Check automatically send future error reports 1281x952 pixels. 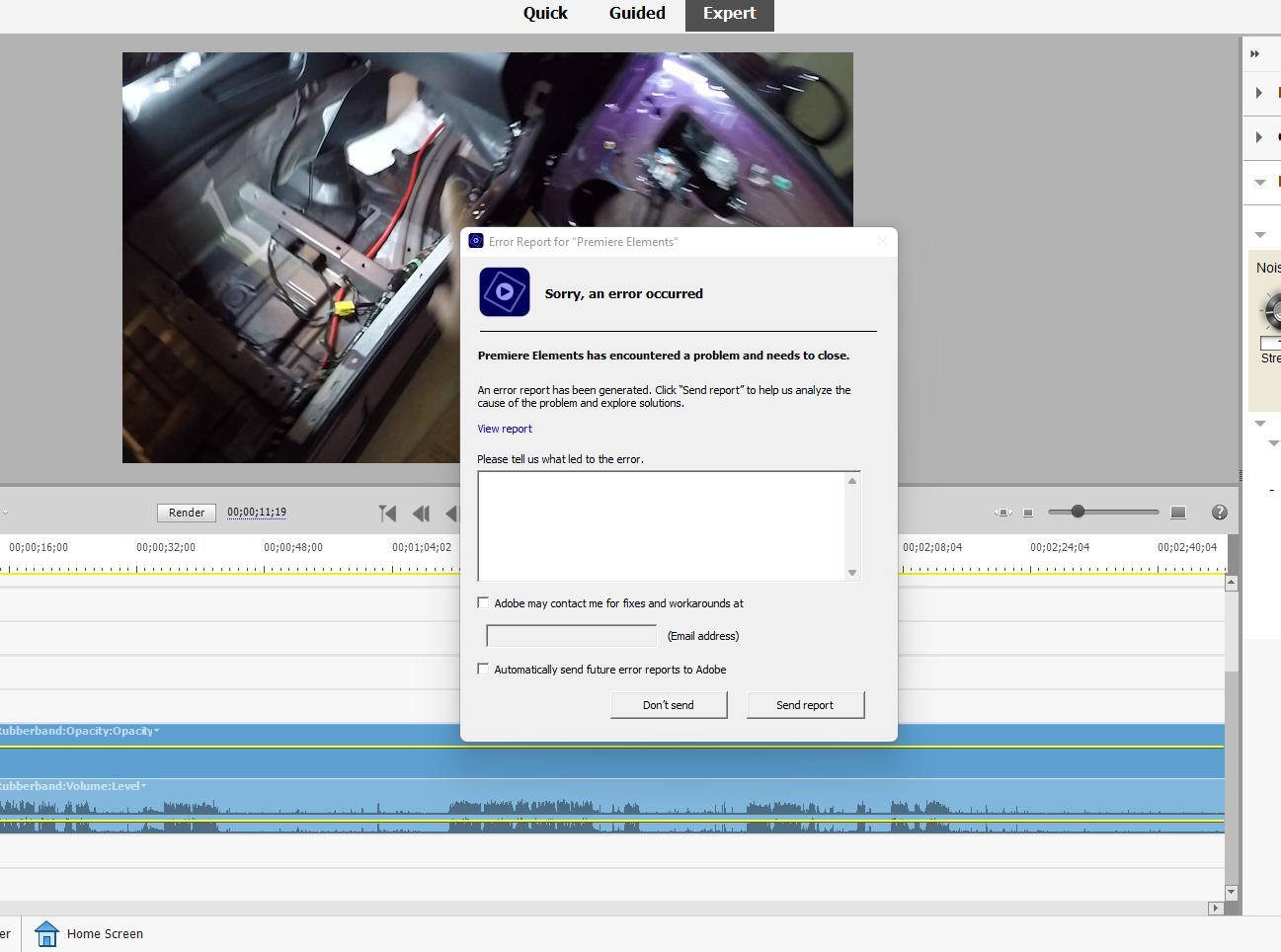tap(483, 669)
